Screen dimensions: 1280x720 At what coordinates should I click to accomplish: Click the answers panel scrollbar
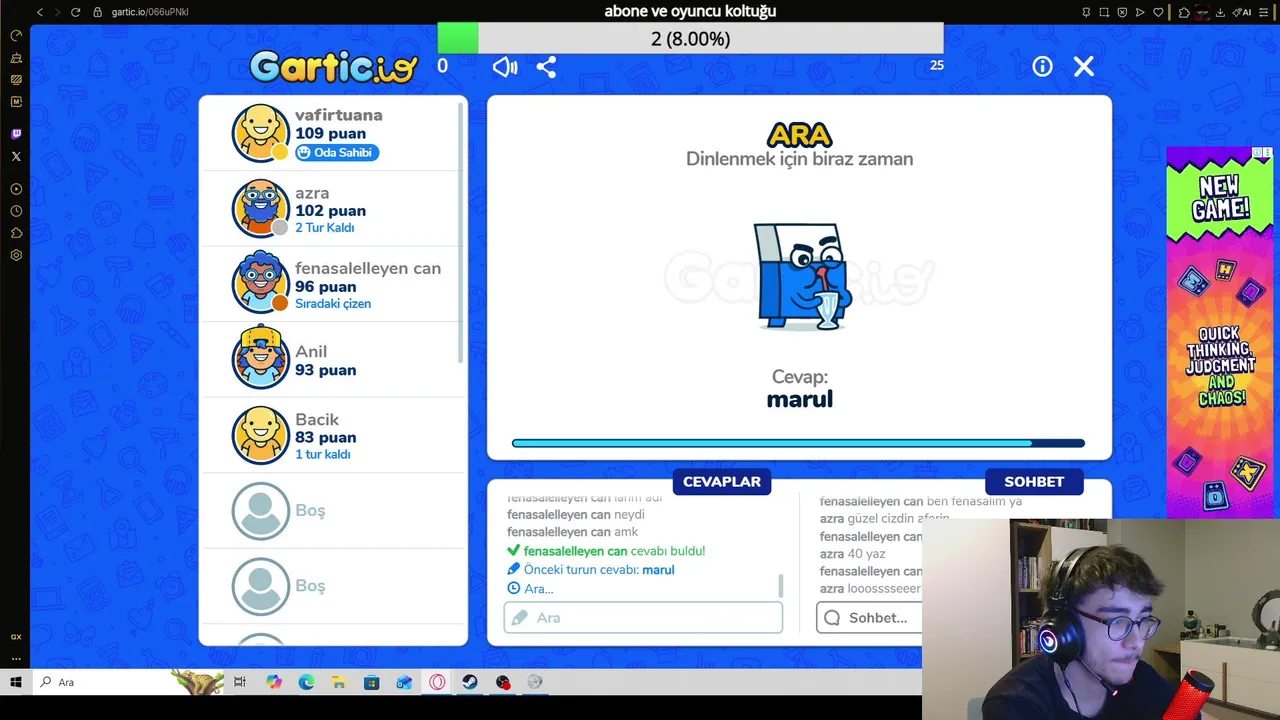click(x=780, y=585)
